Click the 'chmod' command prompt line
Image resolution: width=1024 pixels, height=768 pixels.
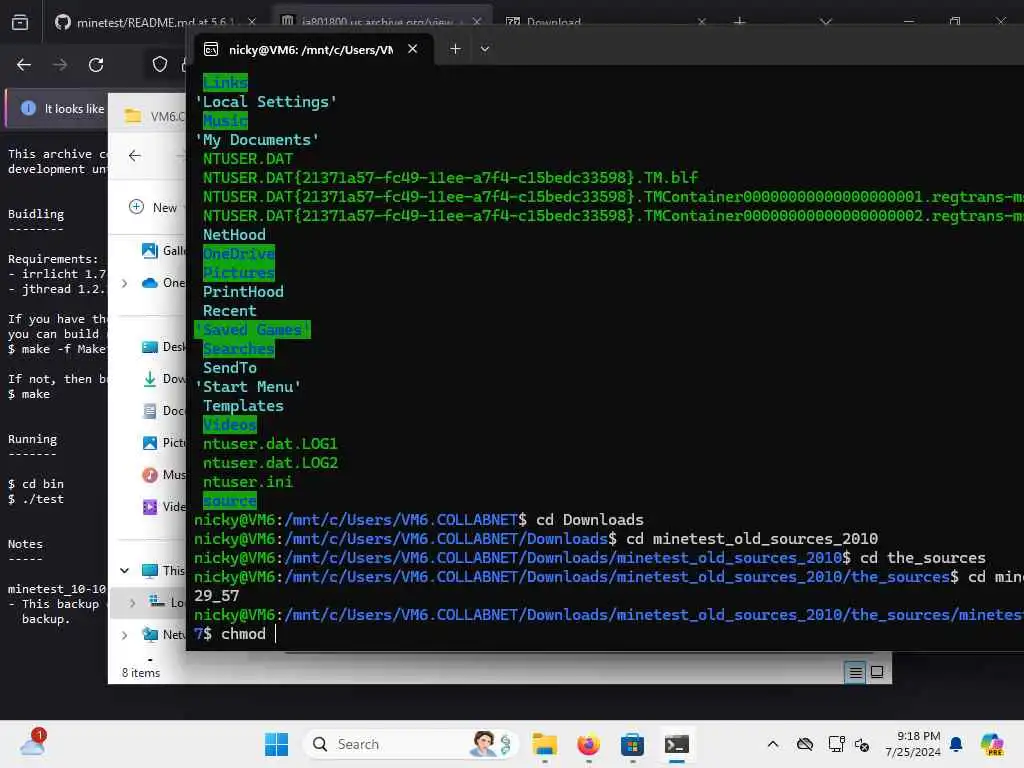pos(235,634)
